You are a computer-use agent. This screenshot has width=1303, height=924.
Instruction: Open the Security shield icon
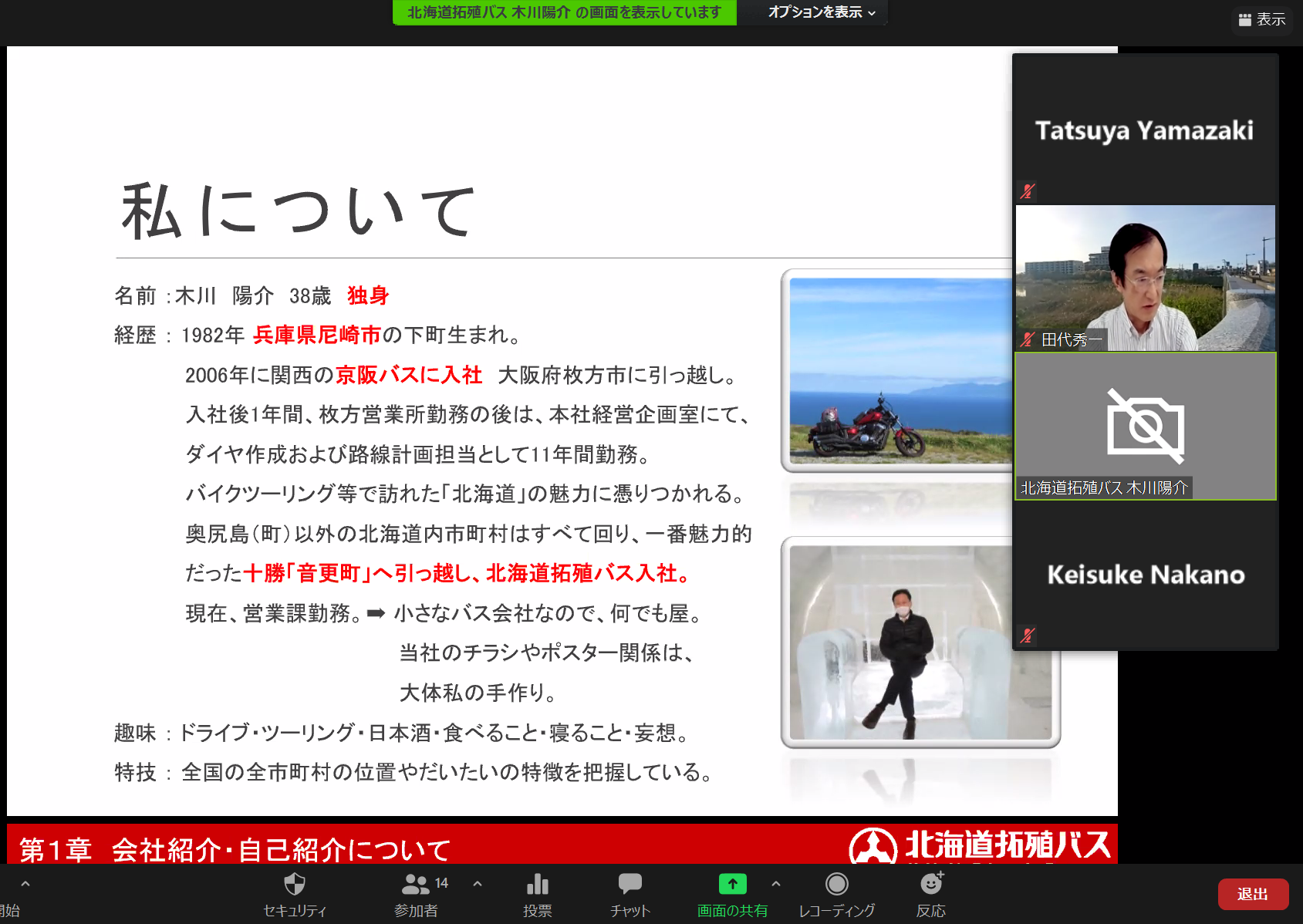[x=295, y=884]
